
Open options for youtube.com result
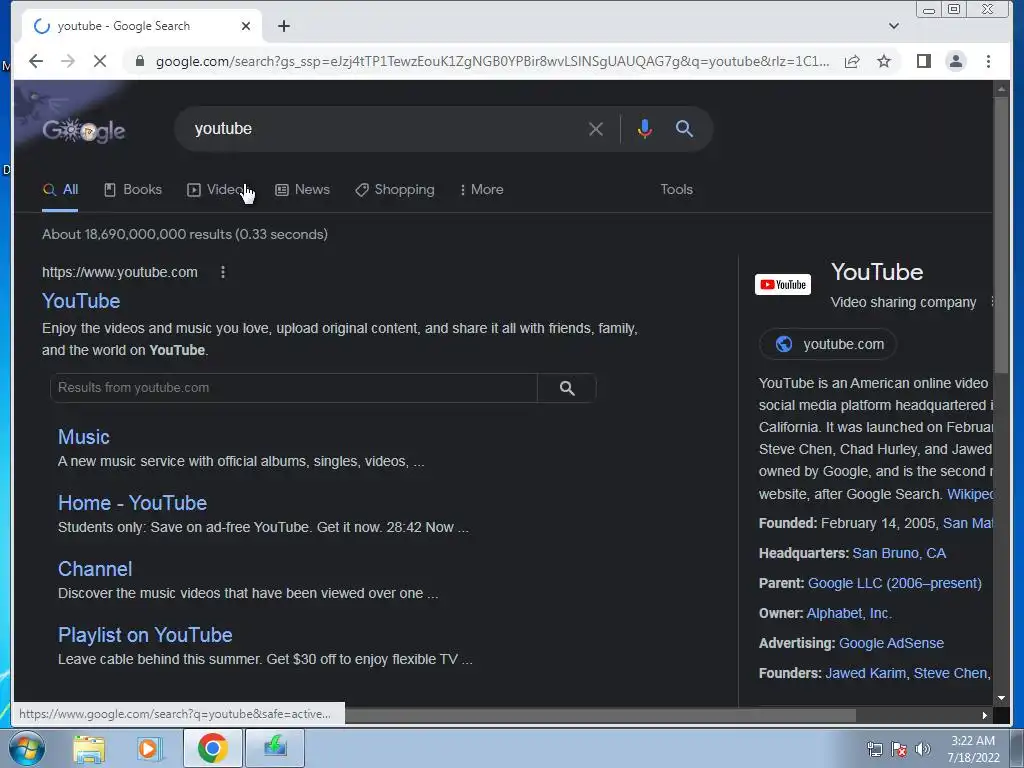(x=223, y=272)
